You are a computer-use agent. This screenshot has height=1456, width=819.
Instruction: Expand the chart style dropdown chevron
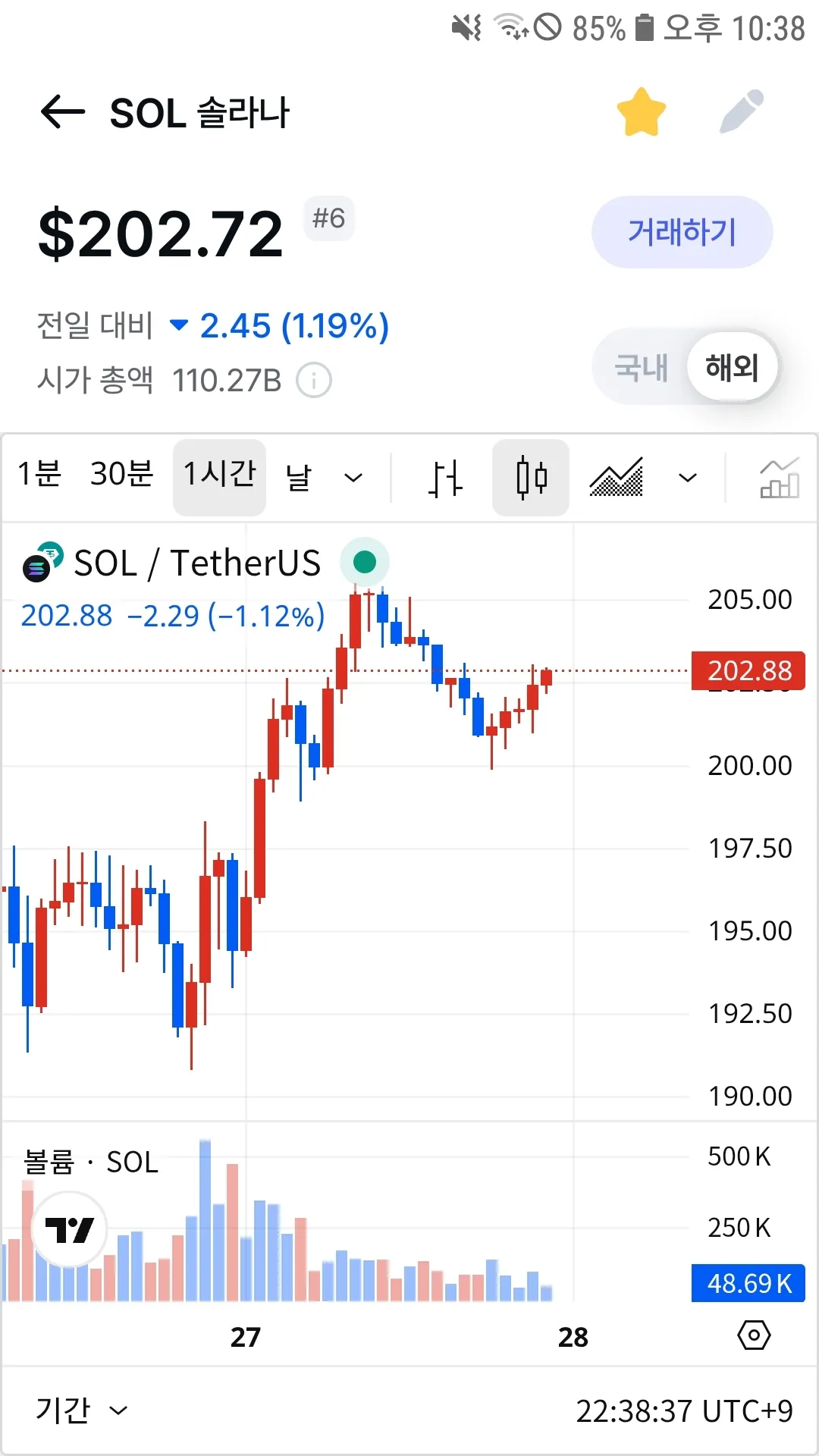coord(688,478)
